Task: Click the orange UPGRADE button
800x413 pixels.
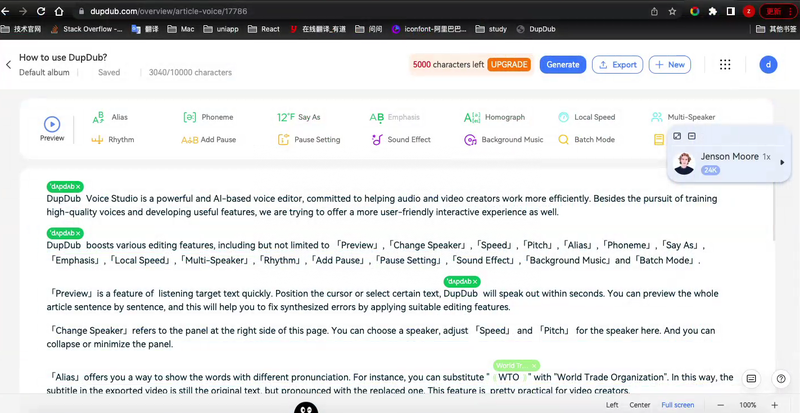Action: (509, 64)
